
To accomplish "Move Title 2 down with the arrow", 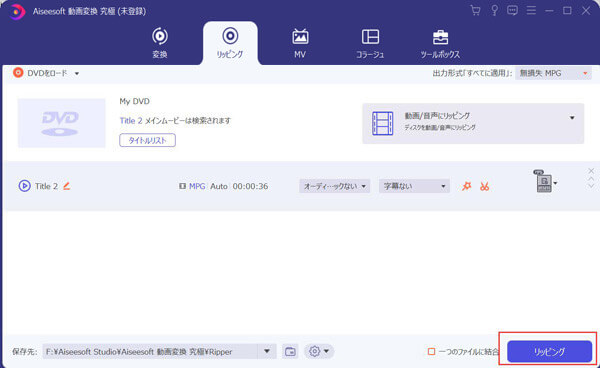I will pos(591,186).
